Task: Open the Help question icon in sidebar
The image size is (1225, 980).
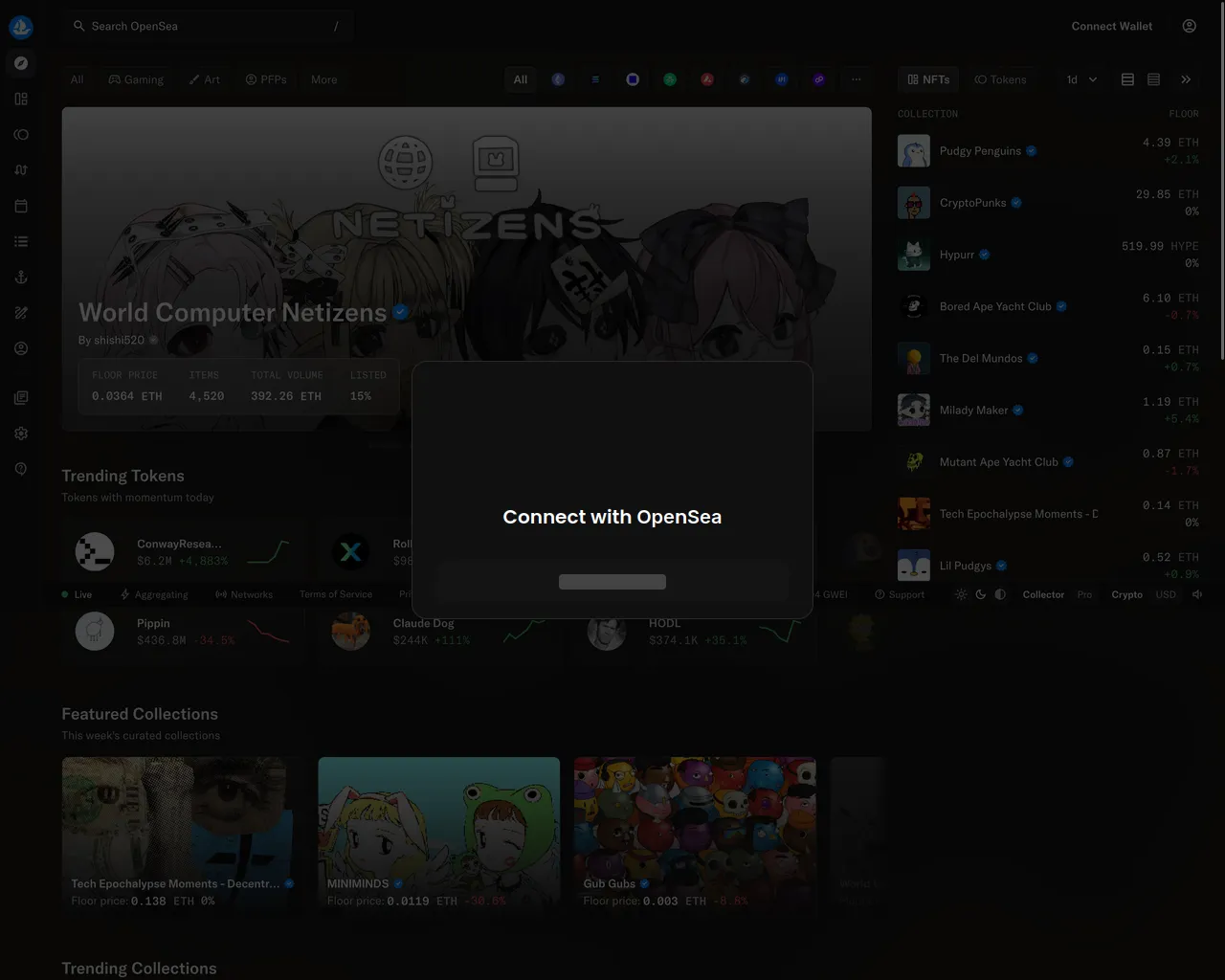Action: (x=21, y=469)
